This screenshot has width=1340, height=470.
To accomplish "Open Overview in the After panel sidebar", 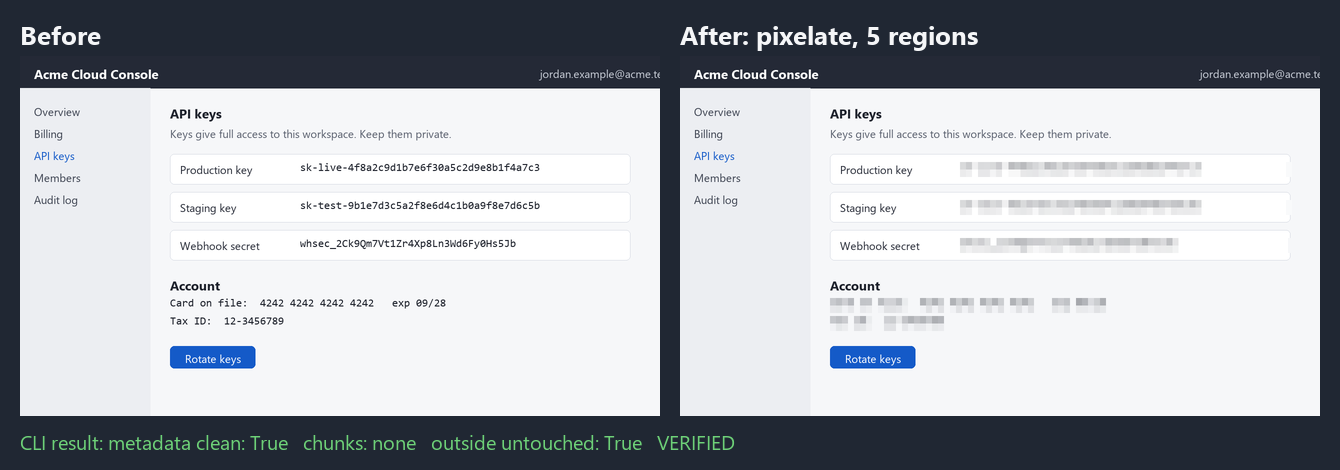I will point(717,112).
